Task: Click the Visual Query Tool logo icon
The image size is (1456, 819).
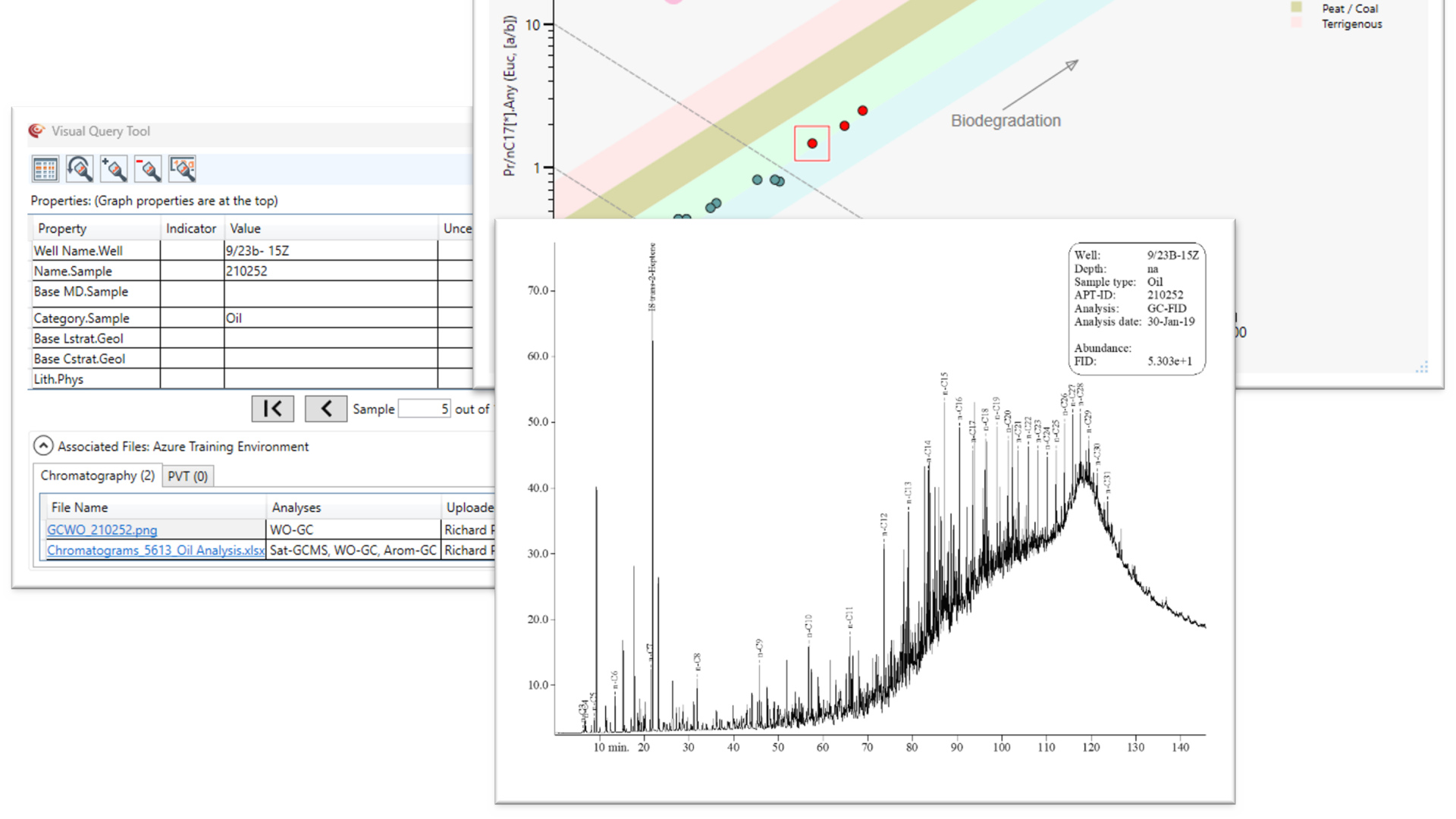Action: coord(36,131)
